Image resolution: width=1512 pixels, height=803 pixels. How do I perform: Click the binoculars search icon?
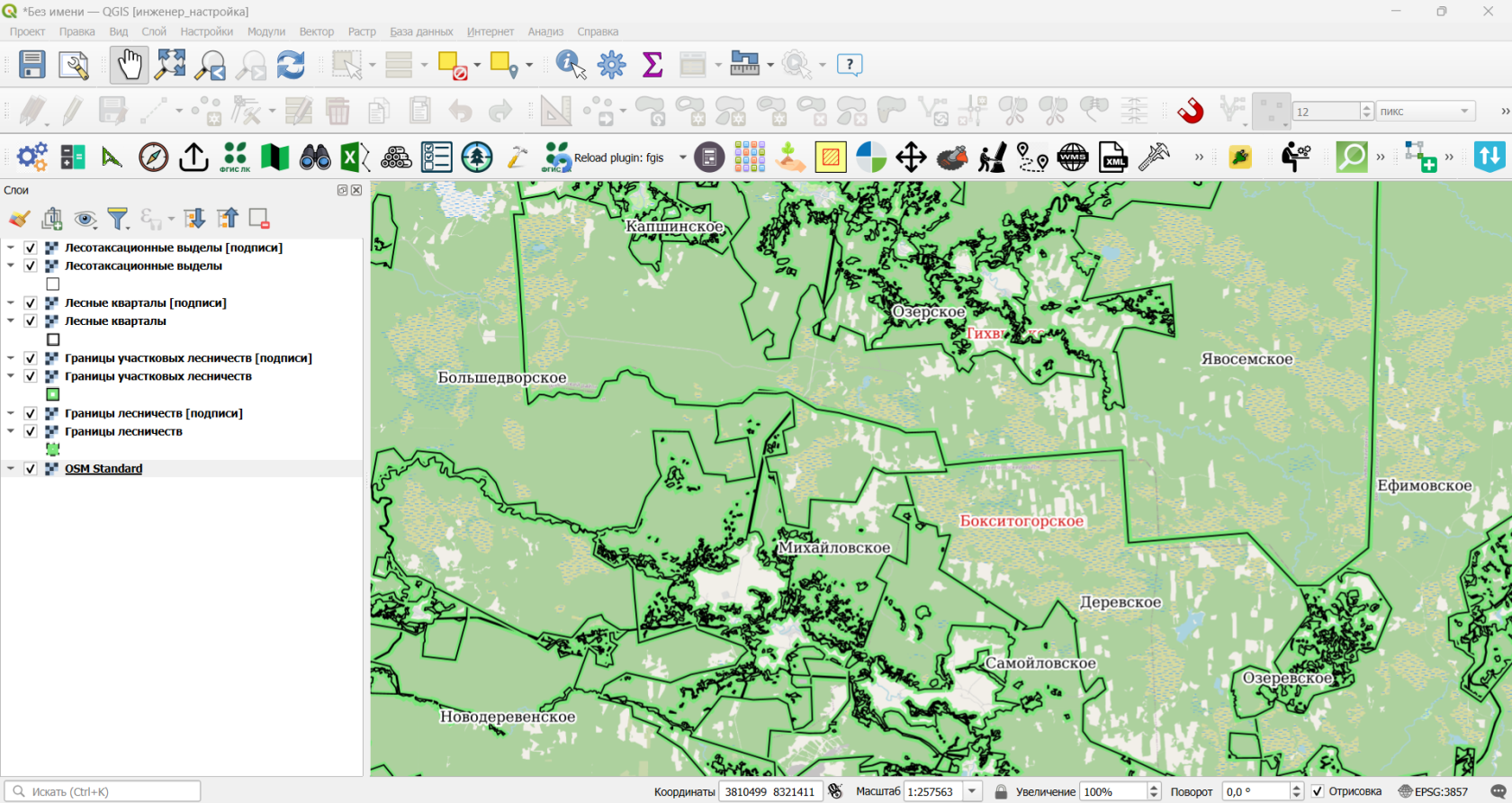(315, 158)
